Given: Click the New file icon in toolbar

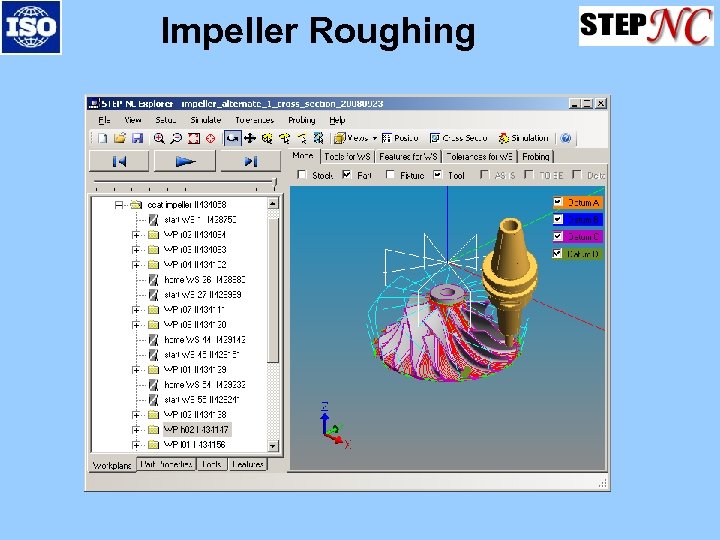Looking at the screenshot, I should coord(102,138).
